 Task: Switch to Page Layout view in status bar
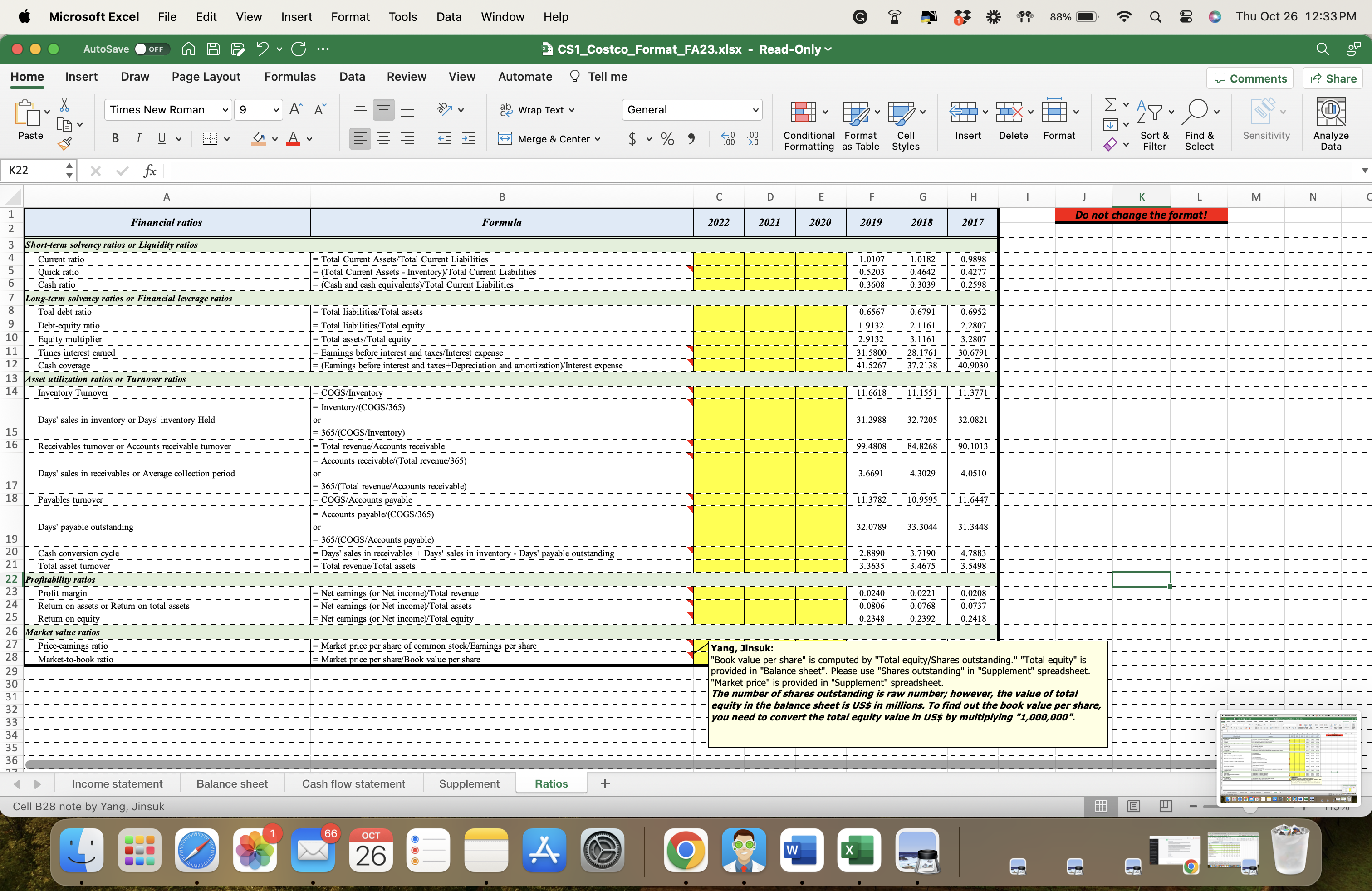click(x=1133, y=806)
